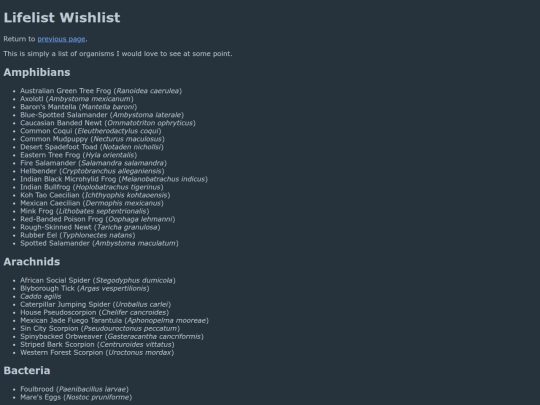Viewport: 540px width, 405px height.
Task: Click the Lifelist Wishlist page heading
Action: coord(62,18)
